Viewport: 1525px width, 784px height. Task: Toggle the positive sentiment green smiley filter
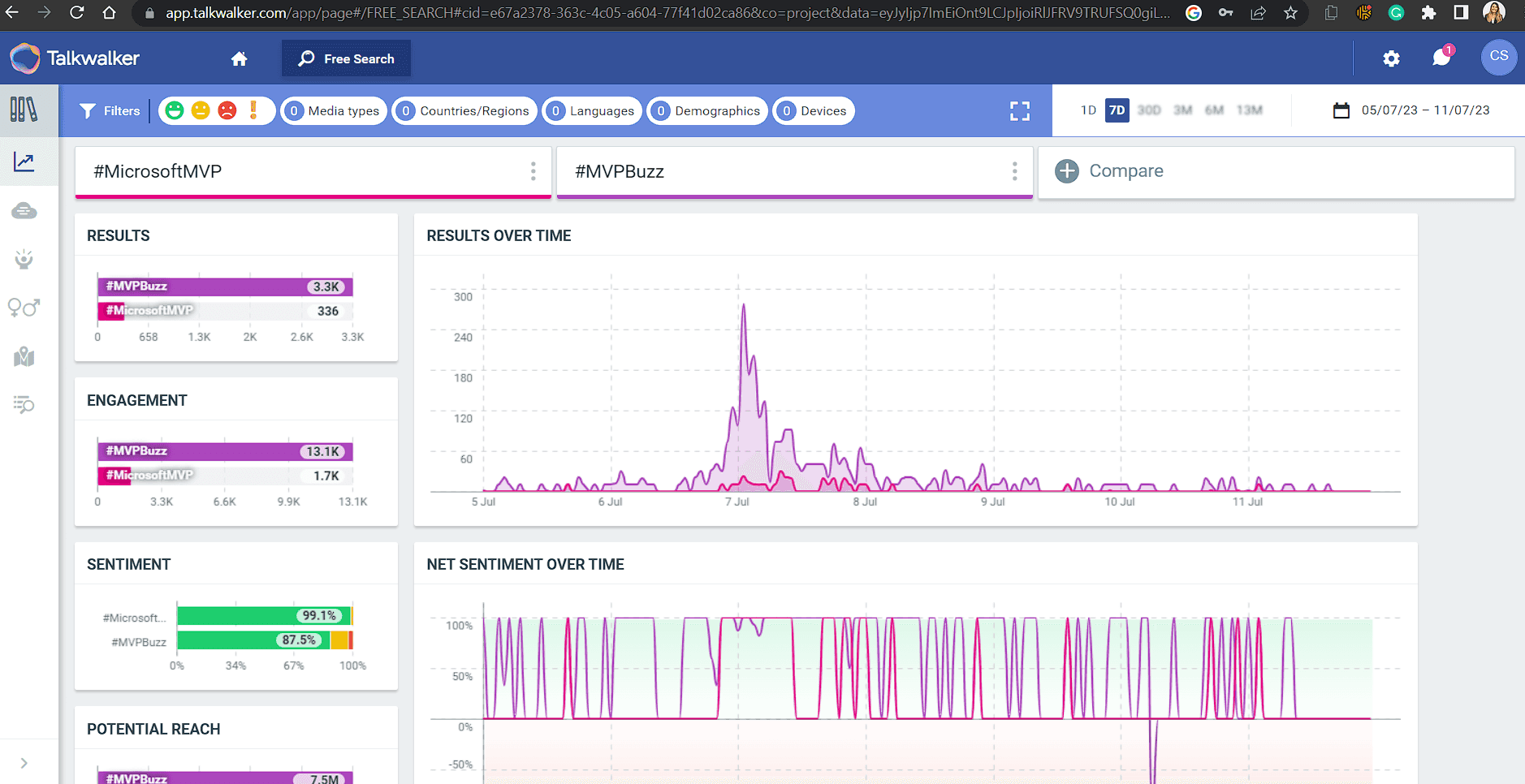click(175, 110)
